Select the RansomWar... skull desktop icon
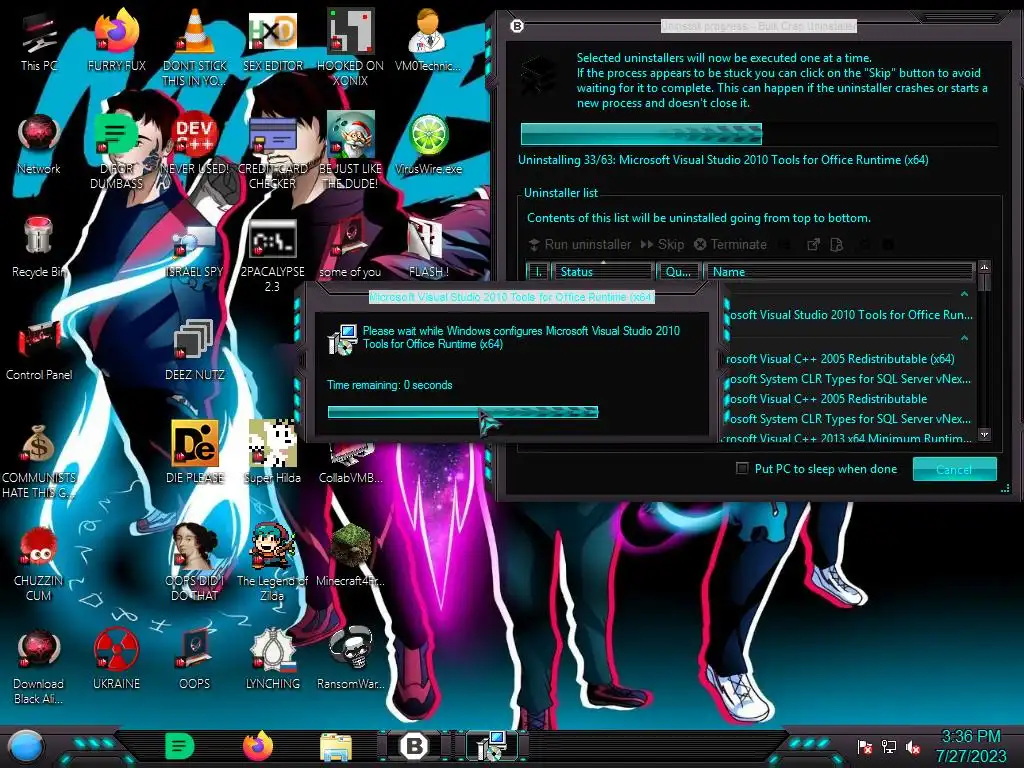This screenshot has width=1024, height=768. [x=351, y=659]
